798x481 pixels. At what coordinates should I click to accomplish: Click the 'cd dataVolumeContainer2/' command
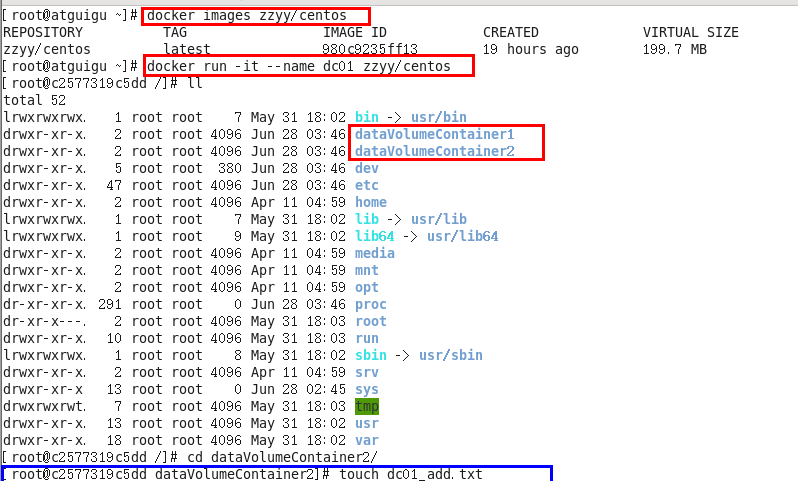click(282, 457)
